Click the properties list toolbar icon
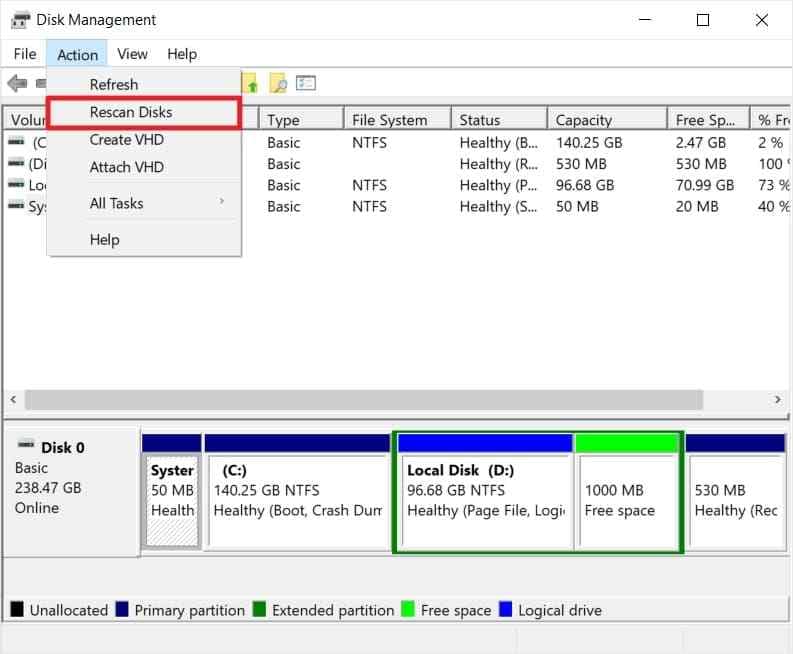793x654 pixels. point(306,82)
